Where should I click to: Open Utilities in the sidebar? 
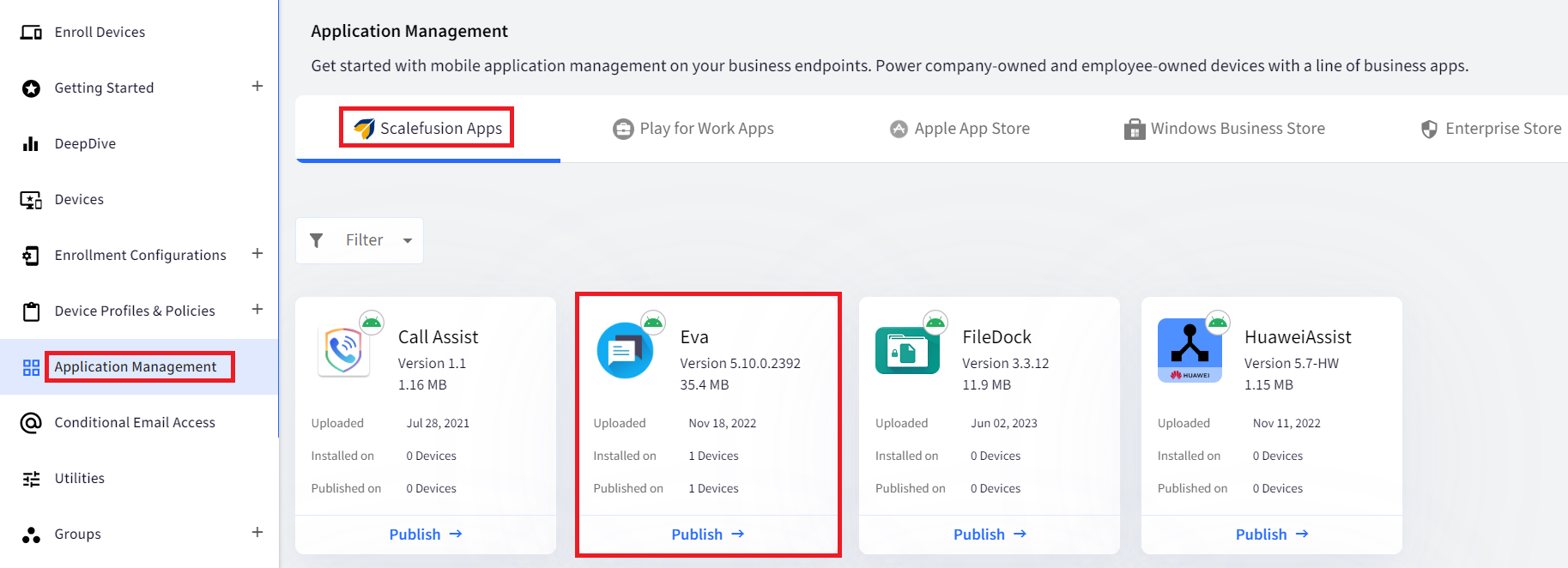pyautogui.click(x=80, y=479)
